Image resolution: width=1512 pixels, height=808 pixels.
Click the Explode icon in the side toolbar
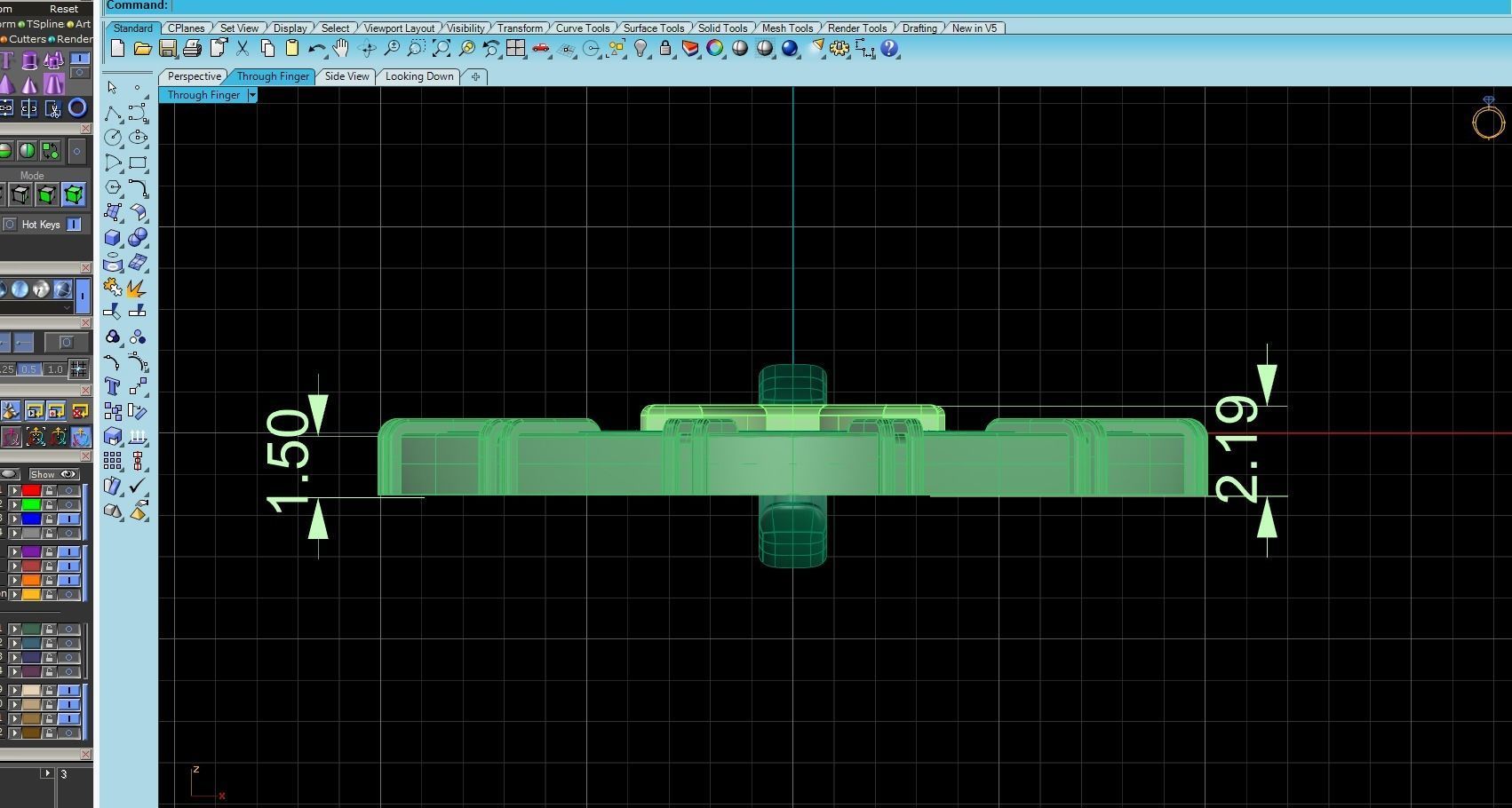(x=138, y=287)
